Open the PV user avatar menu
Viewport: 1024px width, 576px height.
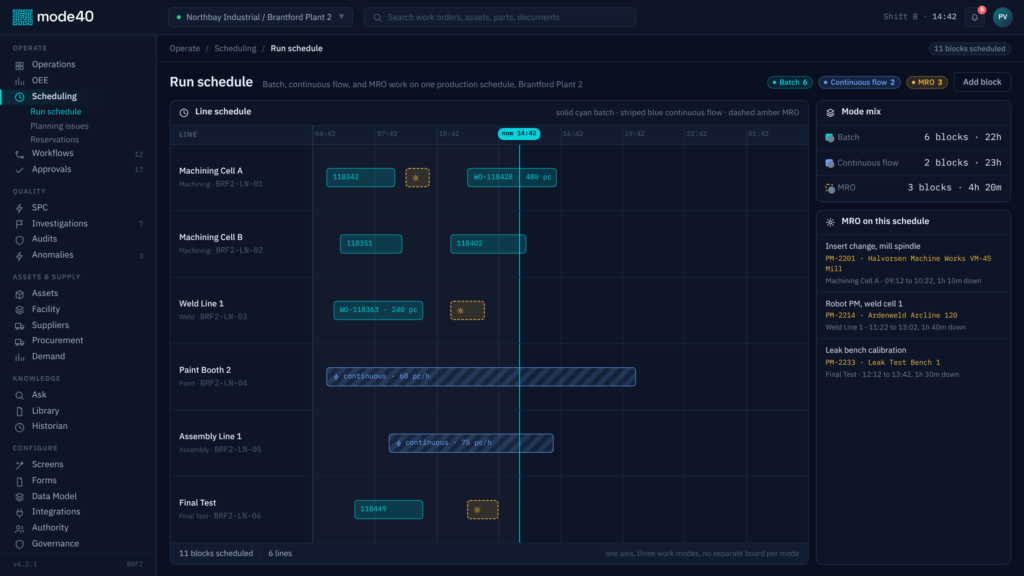point(1002,17)
